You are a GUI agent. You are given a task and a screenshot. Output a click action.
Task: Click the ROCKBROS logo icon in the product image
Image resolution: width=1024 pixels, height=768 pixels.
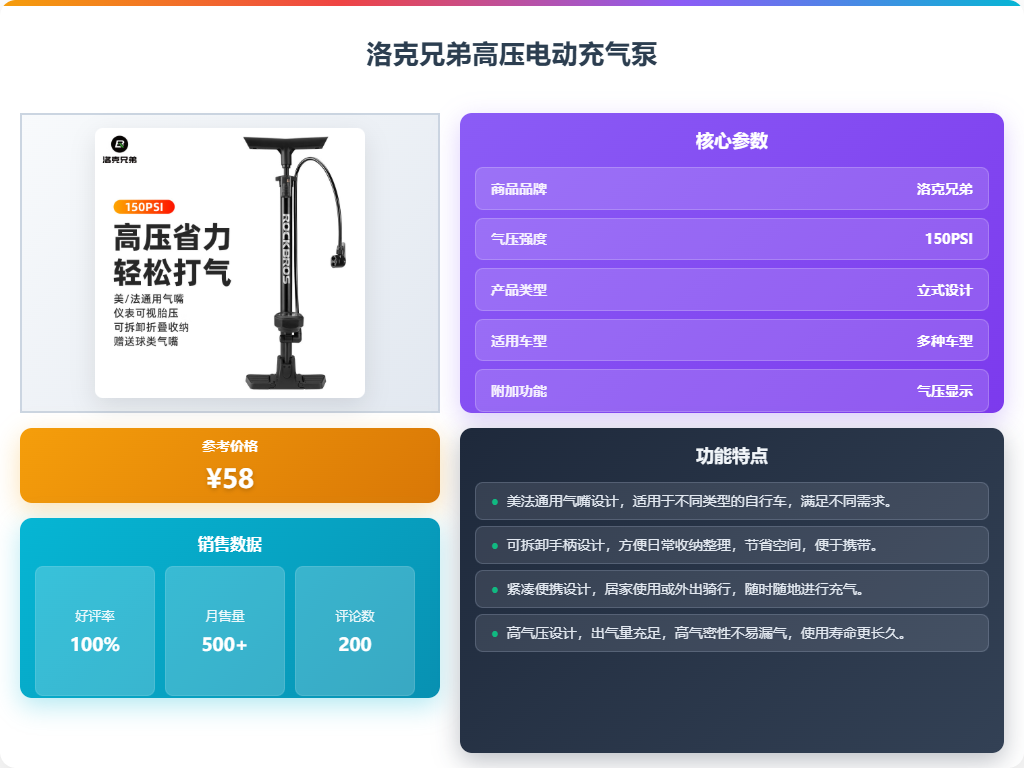point(120,144)
